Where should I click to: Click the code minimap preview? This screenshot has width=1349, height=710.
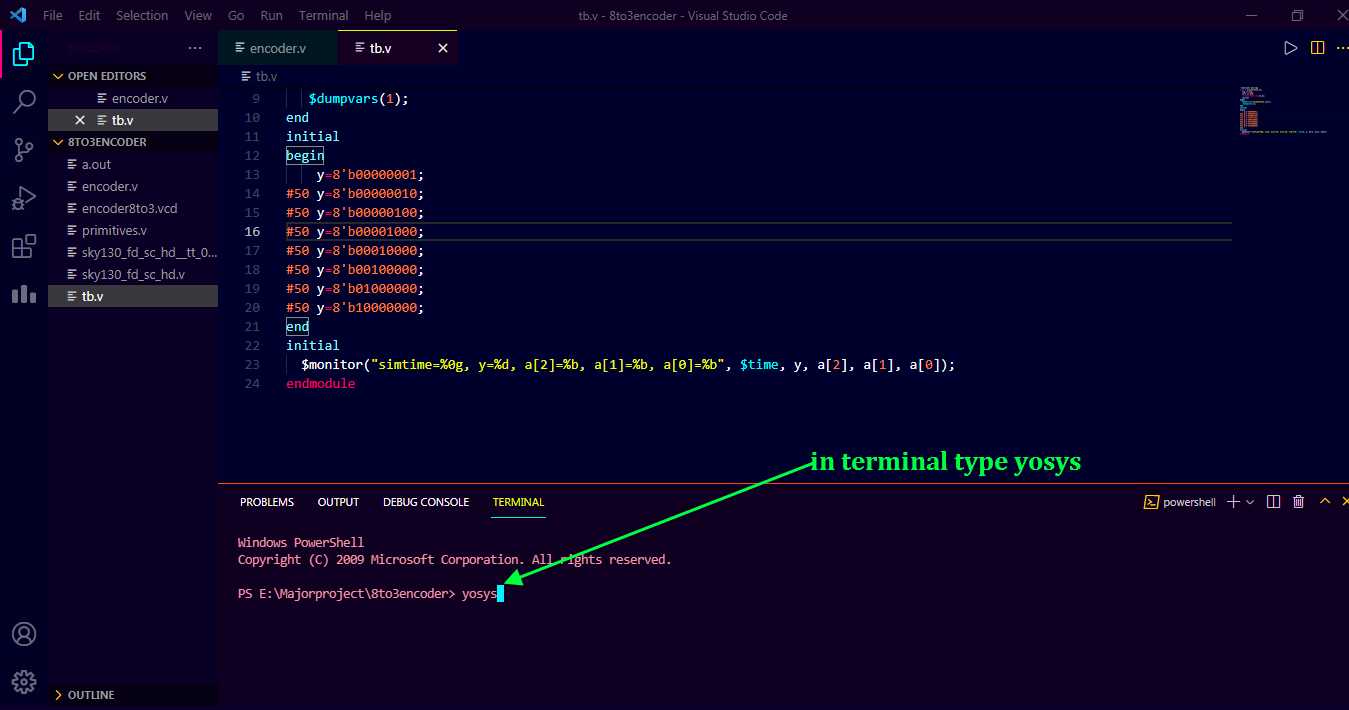(1283, 110)
